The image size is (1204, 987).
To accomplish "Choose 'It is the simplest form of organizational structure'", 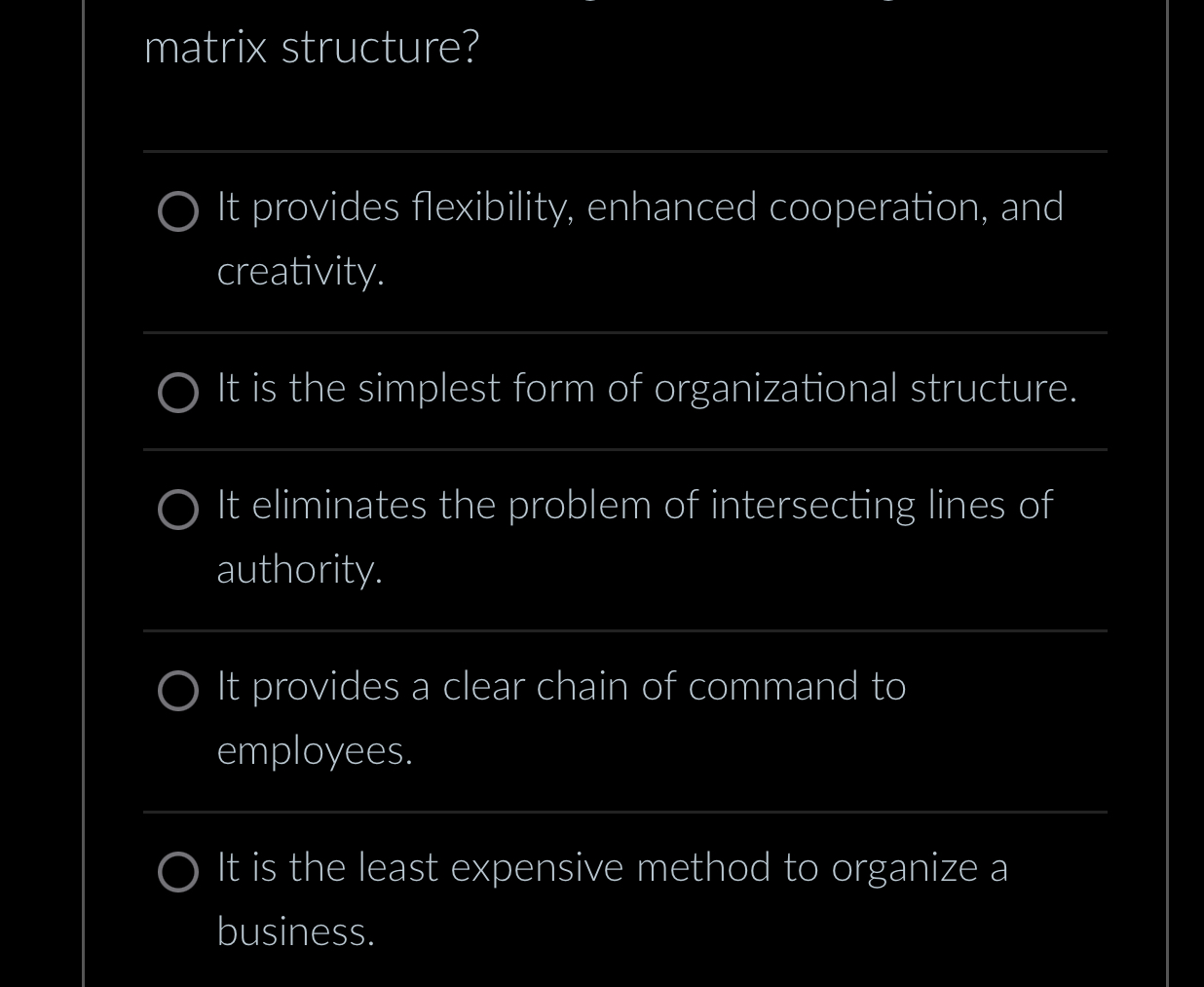I will [x=646, y=389].
